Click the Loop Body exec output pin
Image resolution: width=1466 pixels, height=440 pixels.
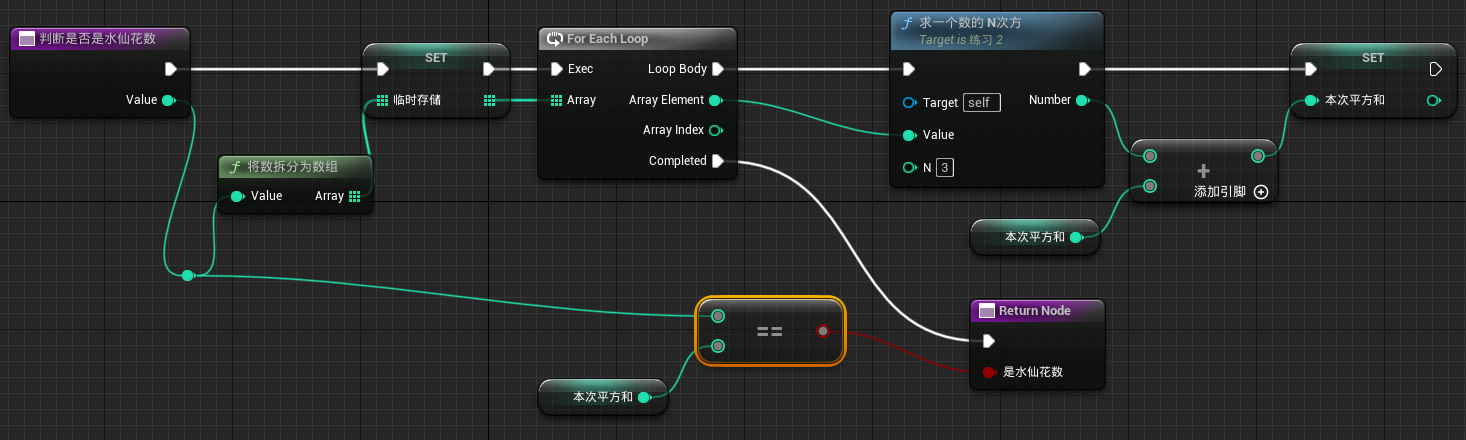coord(718,70)
